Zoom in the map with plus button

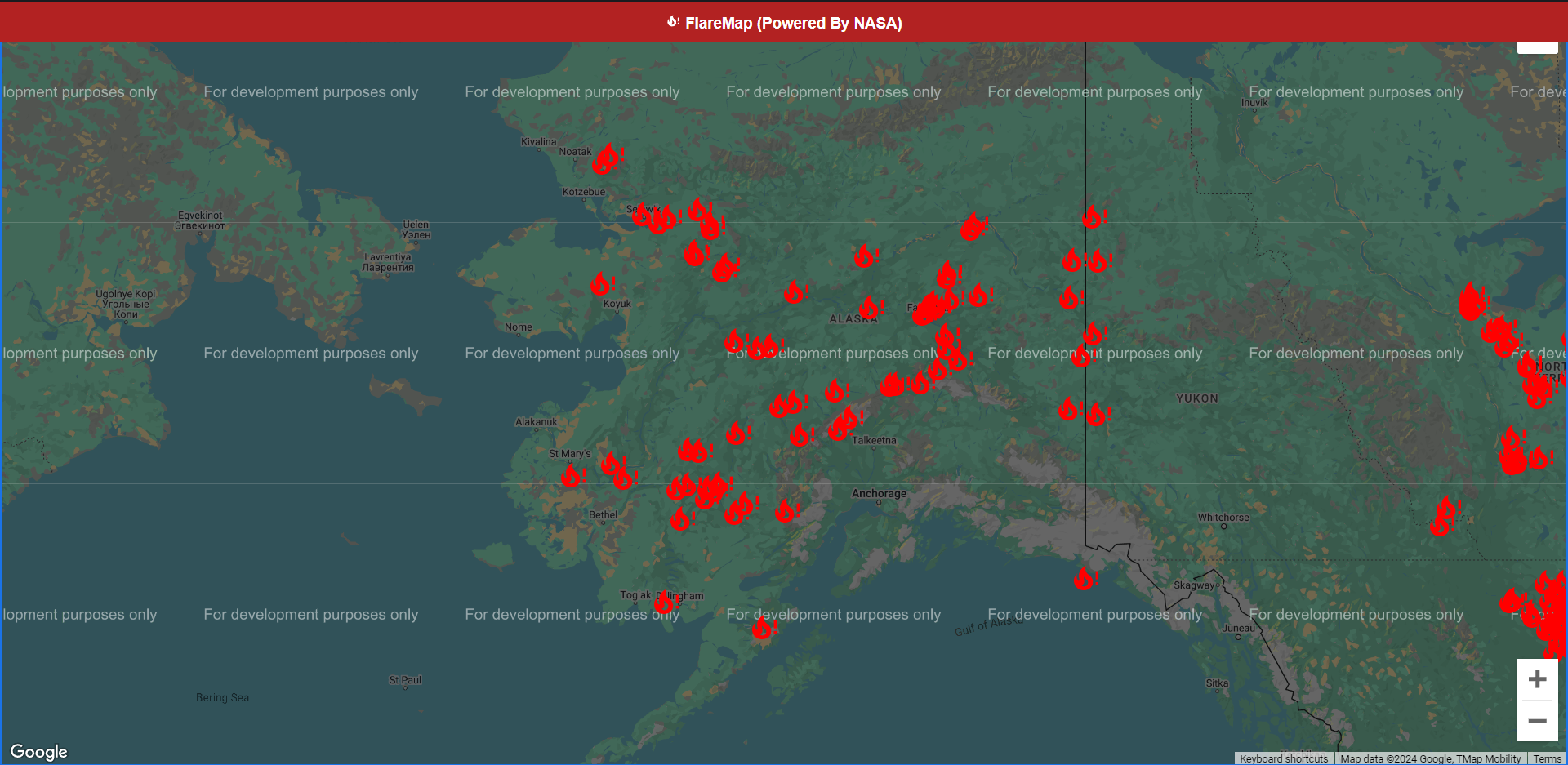[x=1538, y=679]
